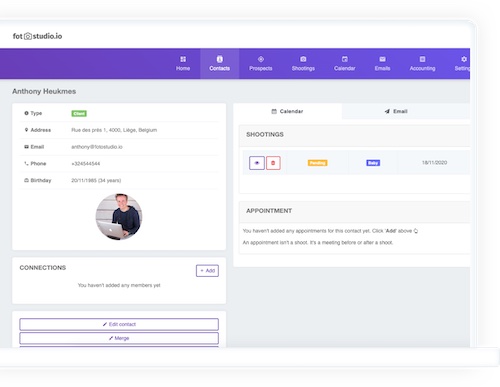Switch to the Calendar tab
The image size is (500, 387).
287,111
